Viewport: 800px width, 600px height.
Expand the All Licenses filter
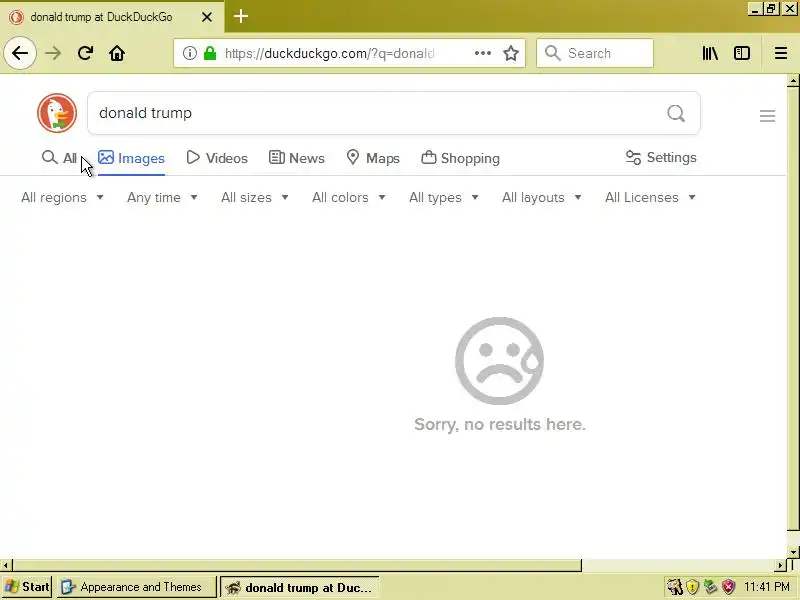(x=651, y=197)
